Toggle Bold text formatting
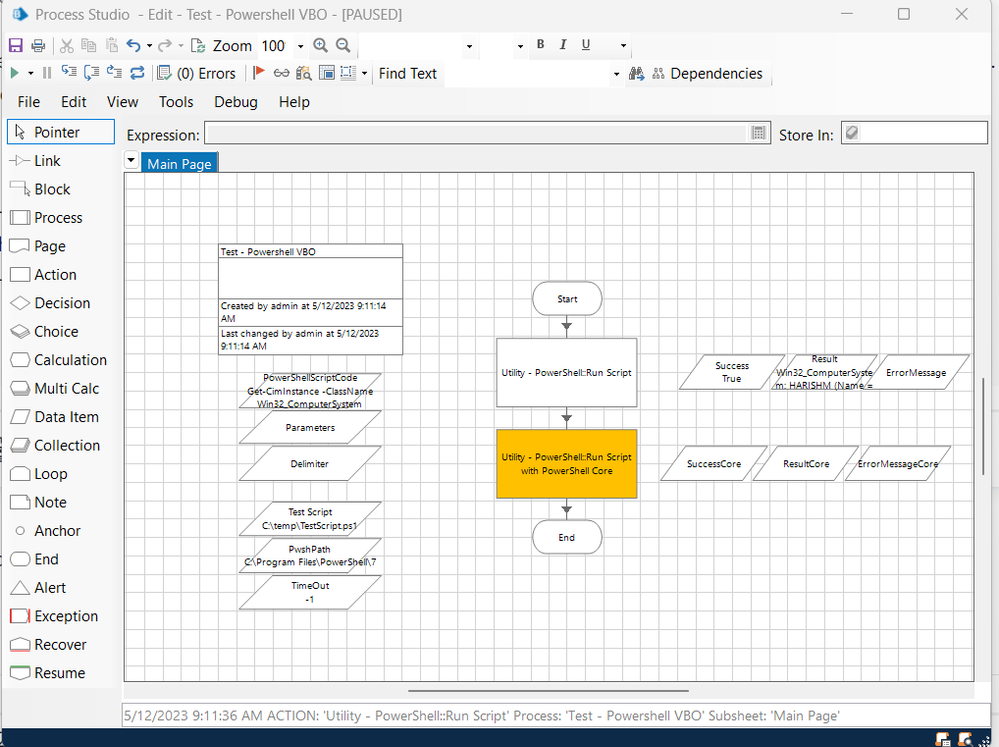999x747 pixels. (541, 45)
